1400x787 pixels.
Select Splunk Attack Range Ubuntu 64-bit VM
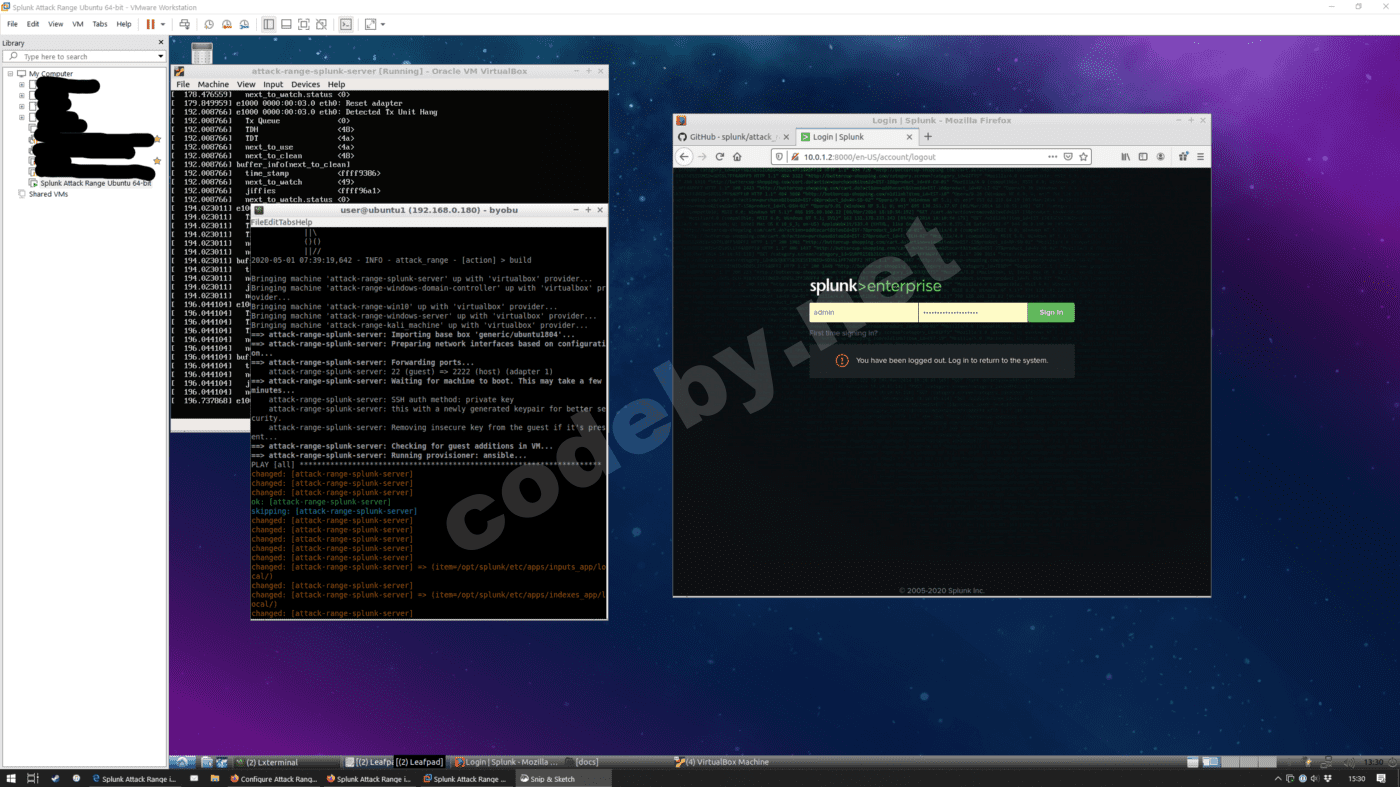click(95, 183)
